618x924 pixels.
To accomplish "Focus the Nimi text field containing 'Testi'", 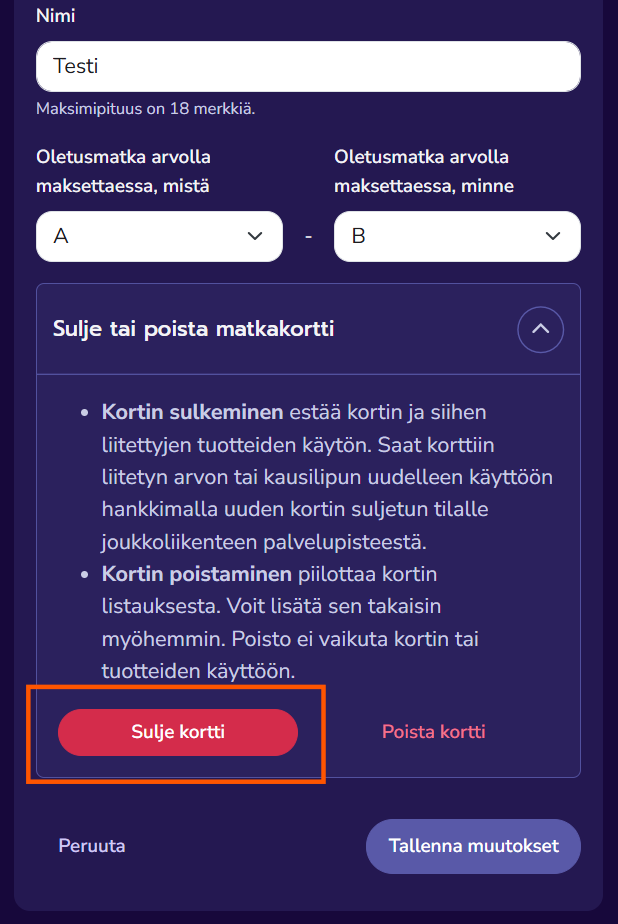I will point(308,67).
